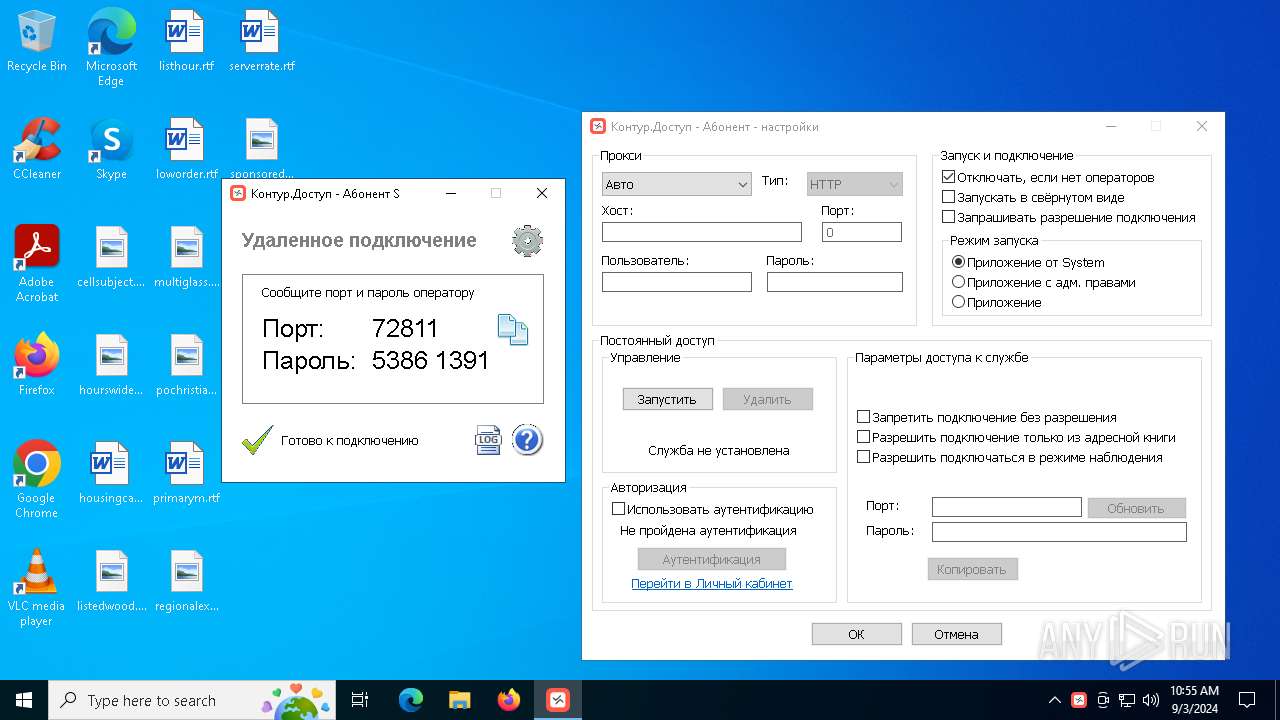
Task: Launch Adobe Acrobat desktop shortcut
Action: click(x=37, y=264)
